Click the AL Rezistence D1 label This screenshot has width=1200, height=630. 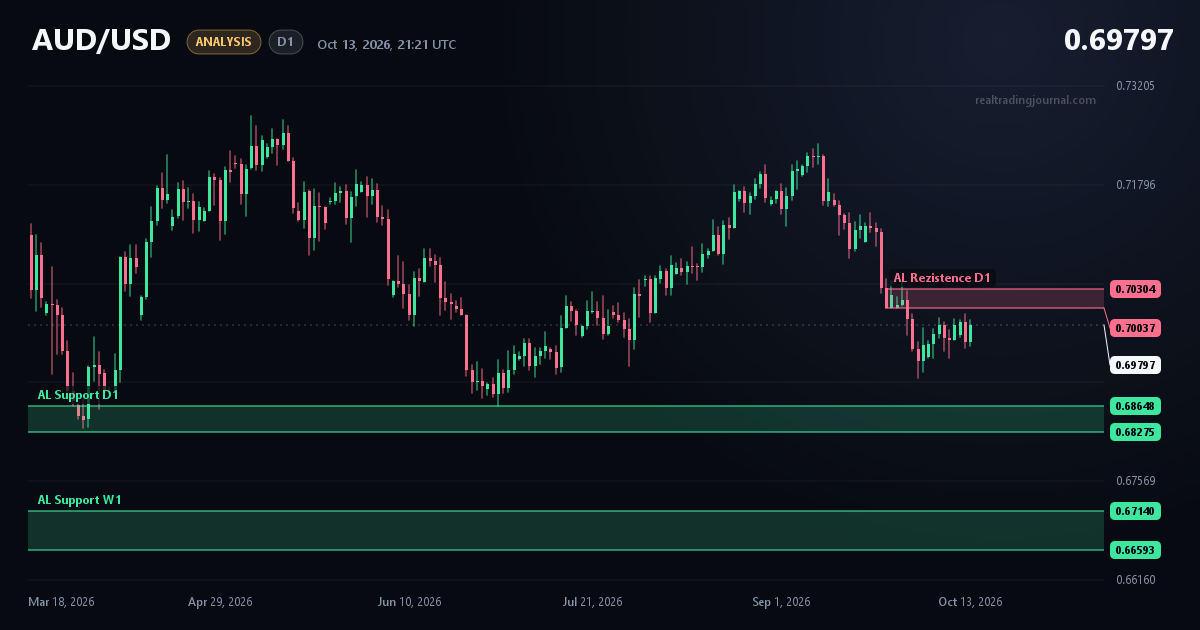(x=942, y=278)
